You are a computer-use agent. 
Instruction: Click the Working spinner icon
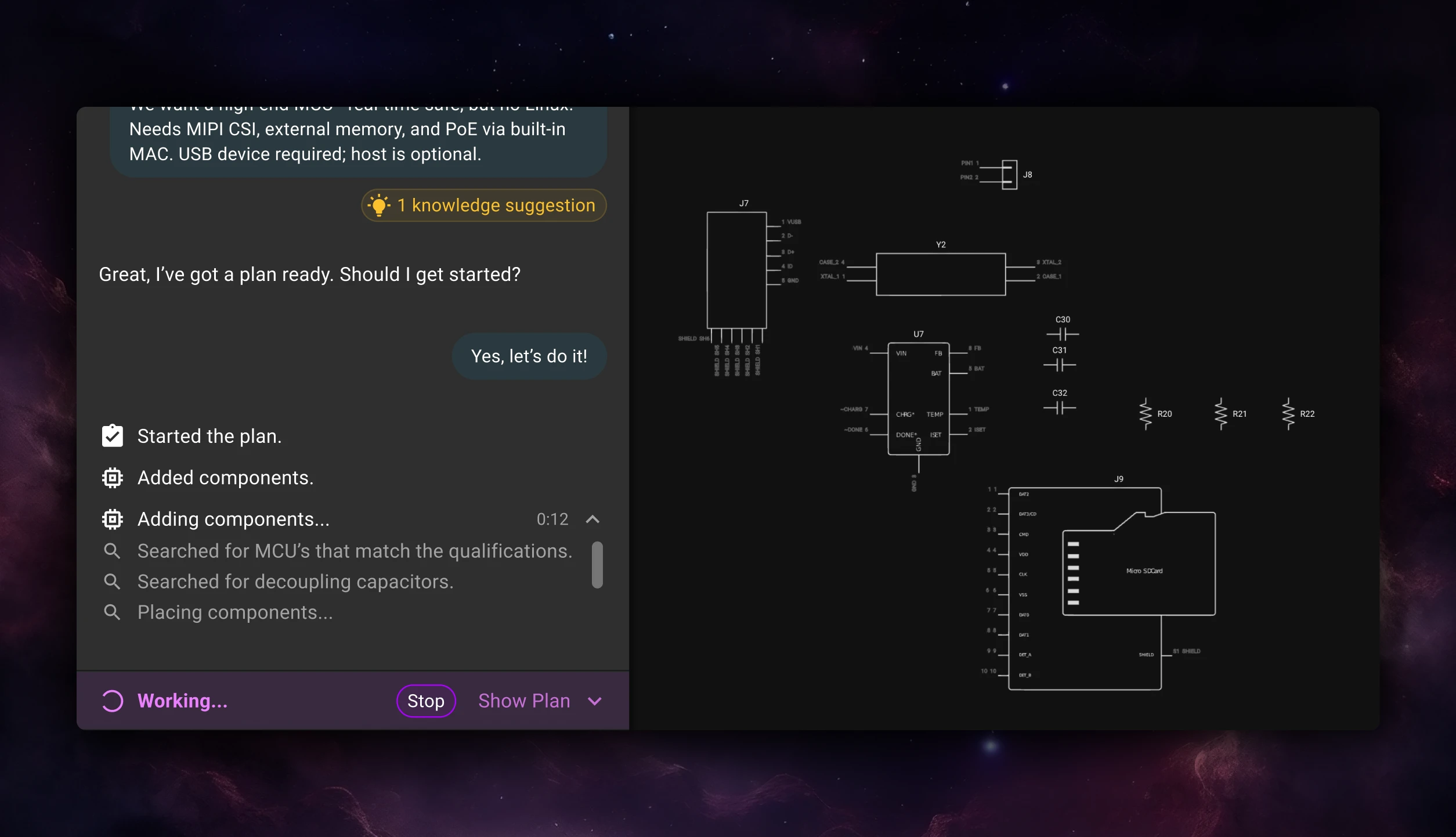click(113, 701)
